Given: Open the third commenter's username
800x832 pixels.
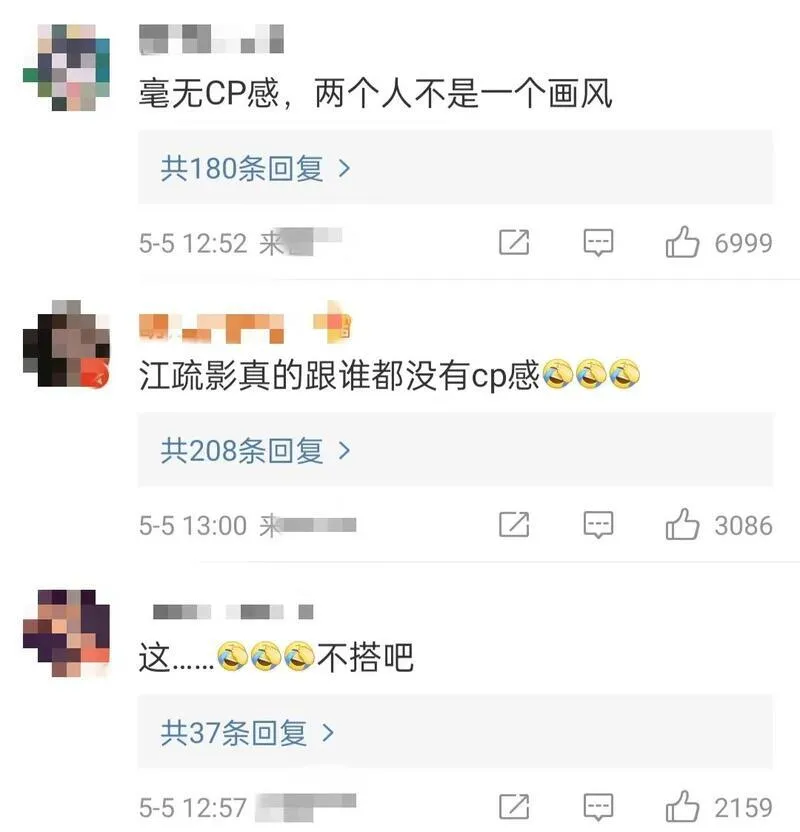Looking at the screenshot, I should tap(233, 612).
